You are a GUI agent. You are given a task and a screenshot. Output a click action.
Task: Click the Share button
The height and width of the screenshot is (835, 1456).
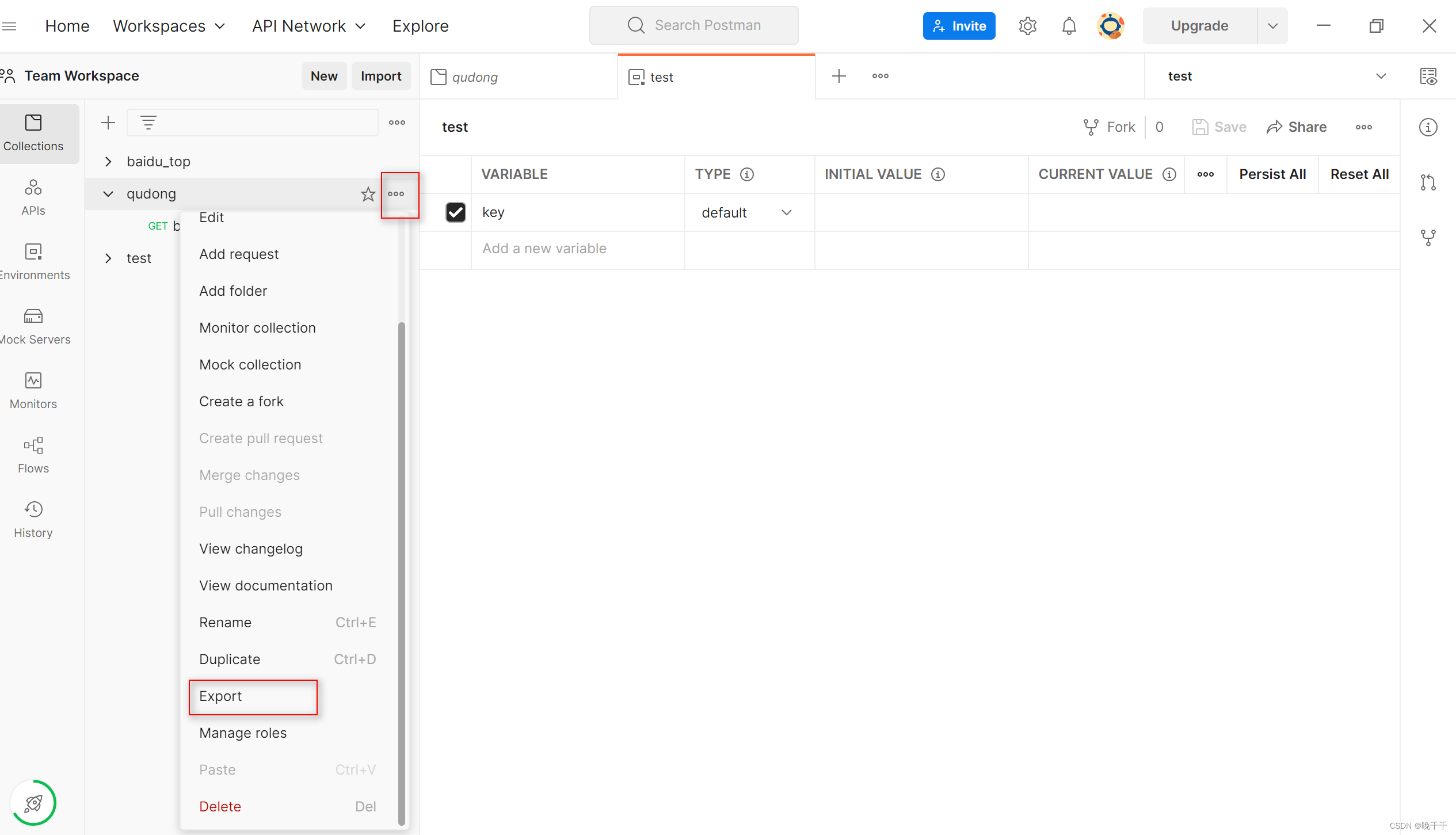(1297, 127)
